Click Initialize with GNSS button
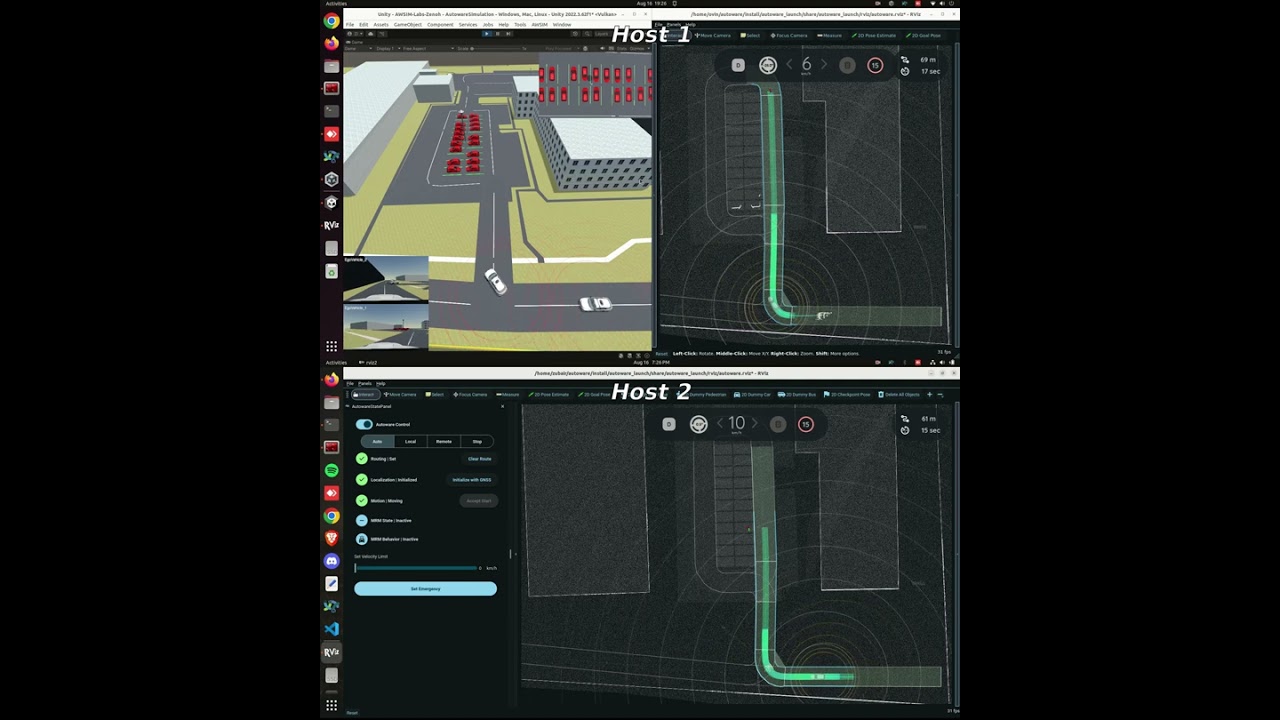This screenshot has width=1280, height=720. [472, 480]
